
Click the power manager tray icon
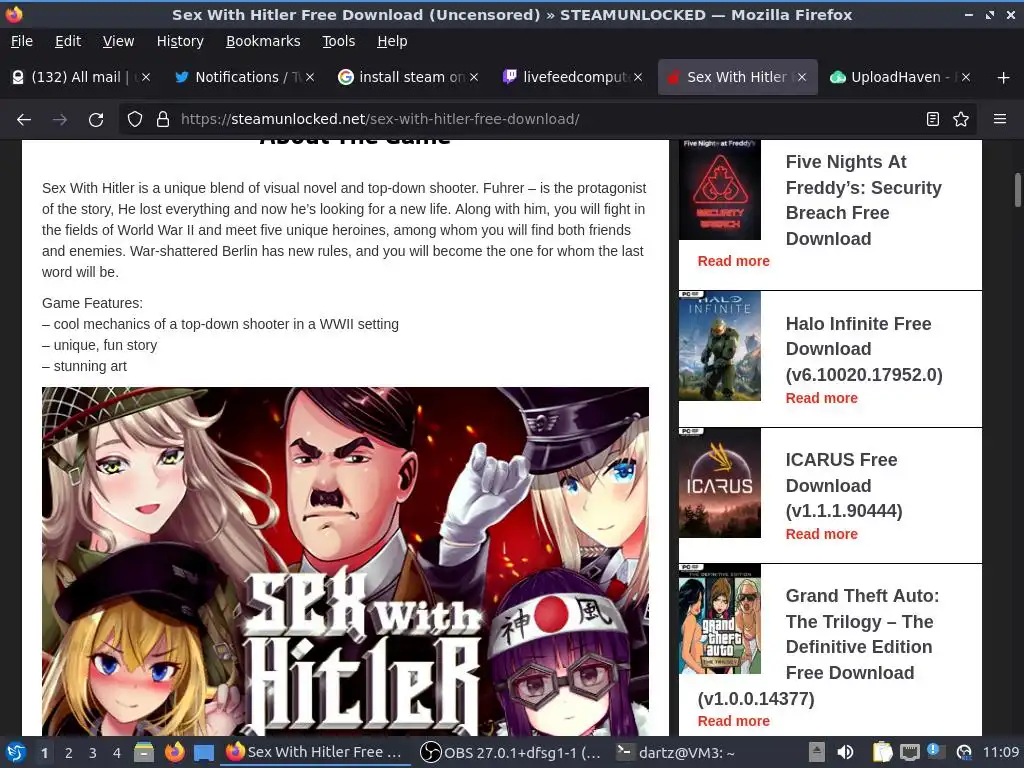pos(964,752)
